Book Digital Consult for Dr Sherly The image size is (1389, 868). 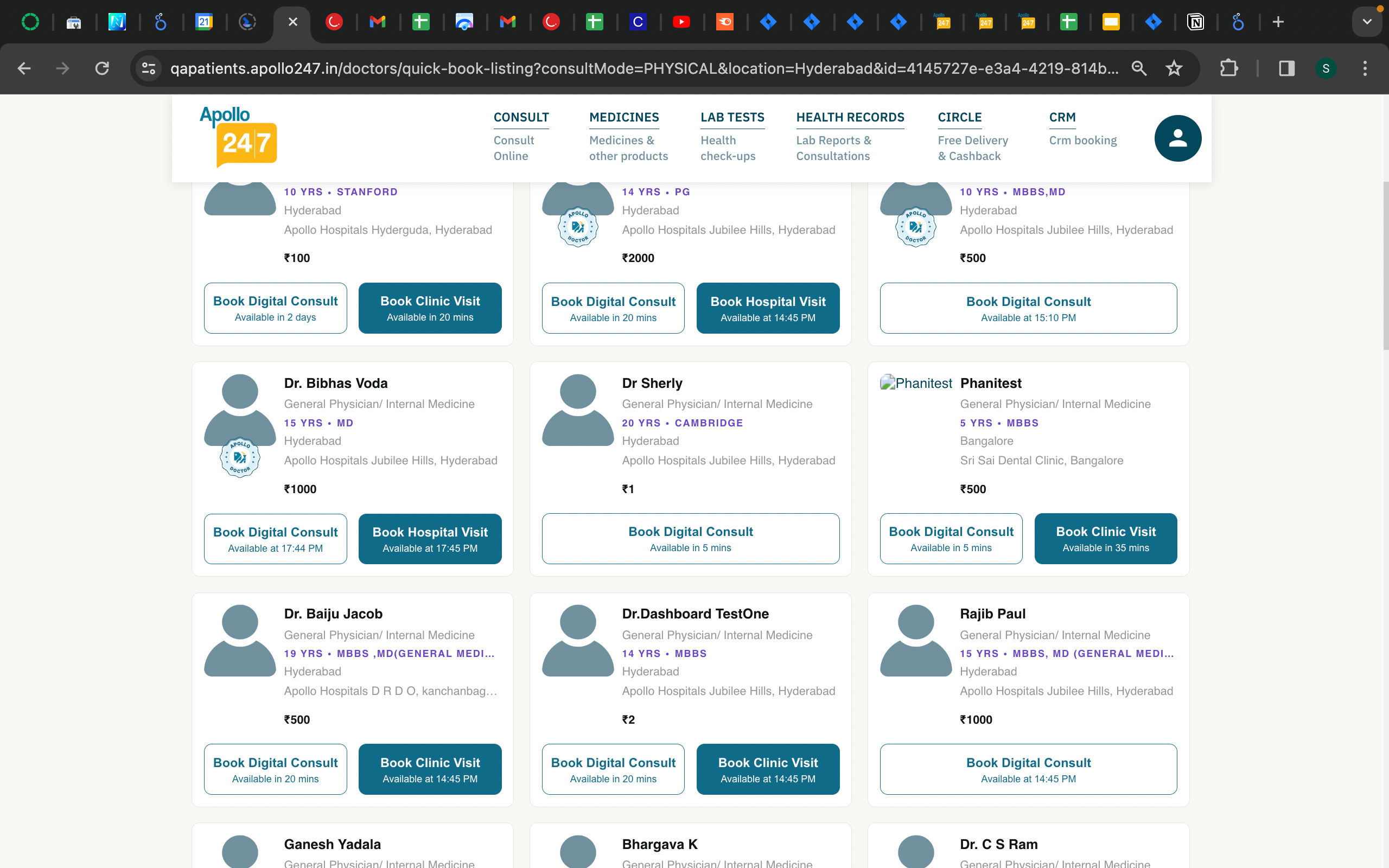pos(690,539)
